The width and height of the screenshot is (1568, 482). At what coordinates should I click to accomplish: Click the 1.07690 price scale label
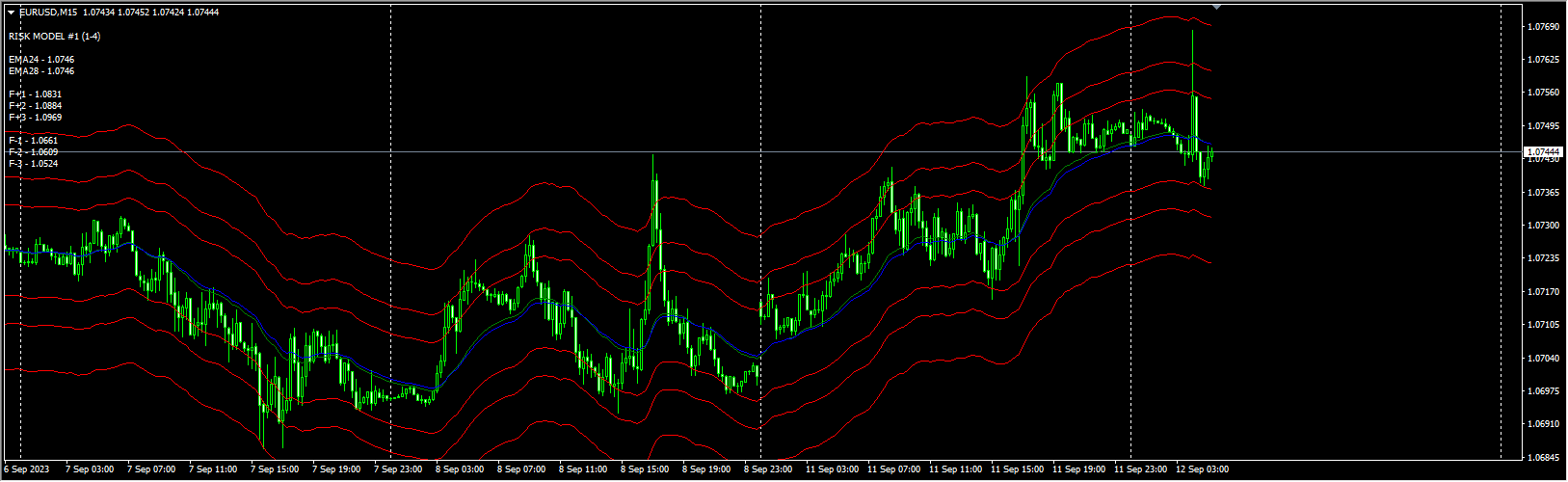[x=1545, y=27]
